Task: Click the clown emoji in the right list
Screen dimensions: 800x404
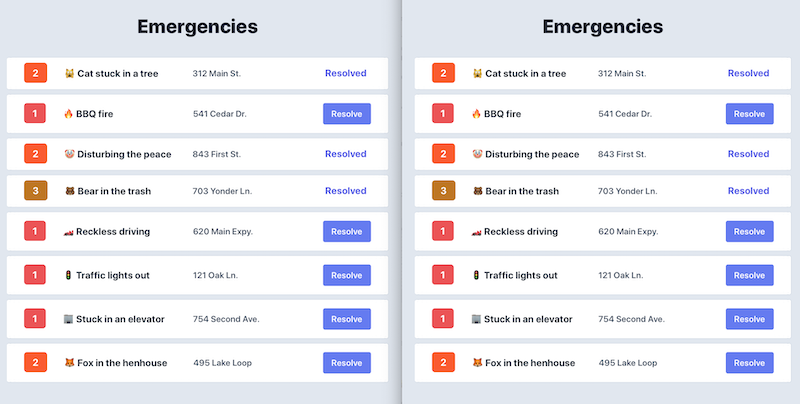Action: tap(477, 154)
